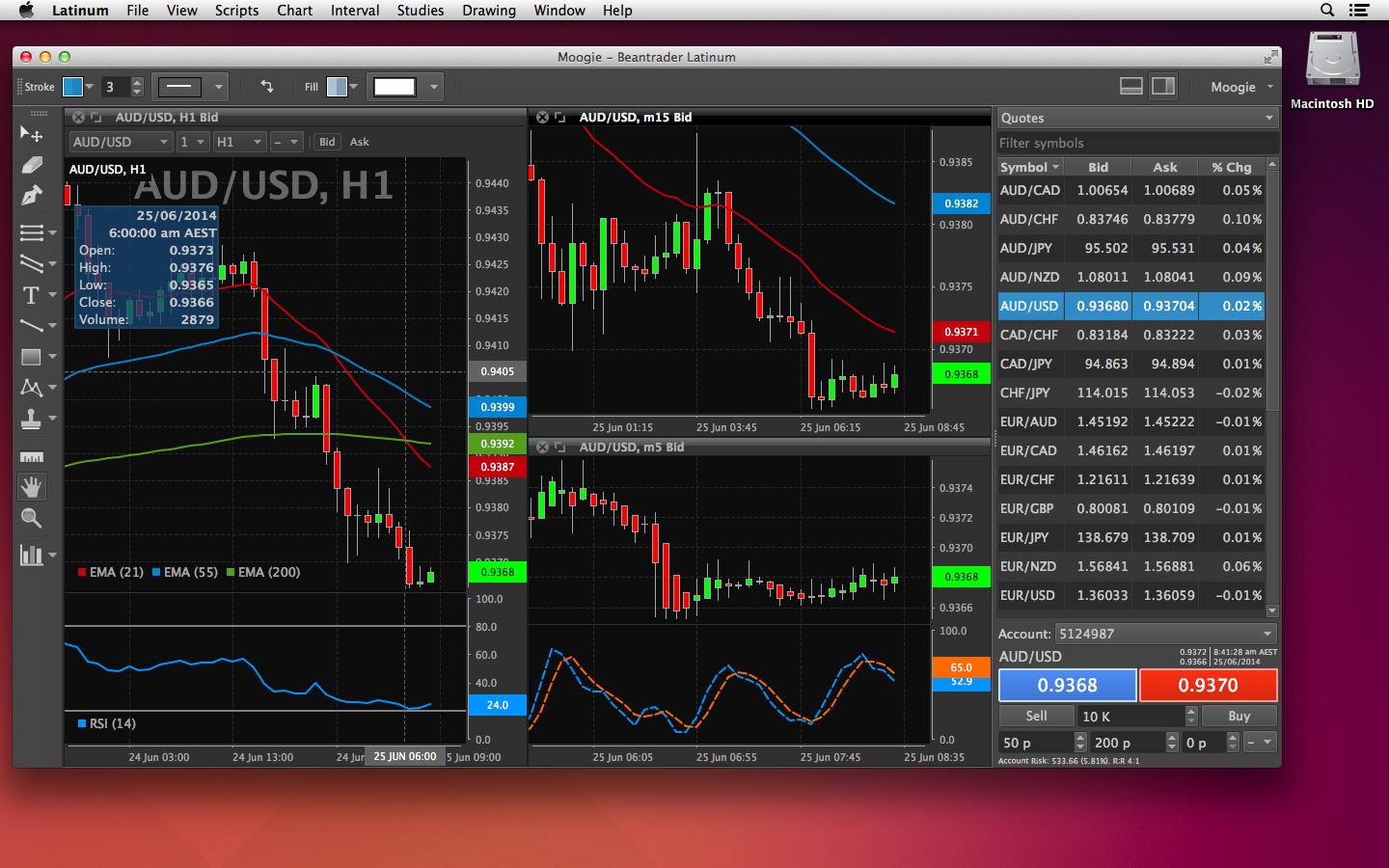Click the red 0.9370 ask price button
1389x868 pixels.
[x=1209, y=685]
